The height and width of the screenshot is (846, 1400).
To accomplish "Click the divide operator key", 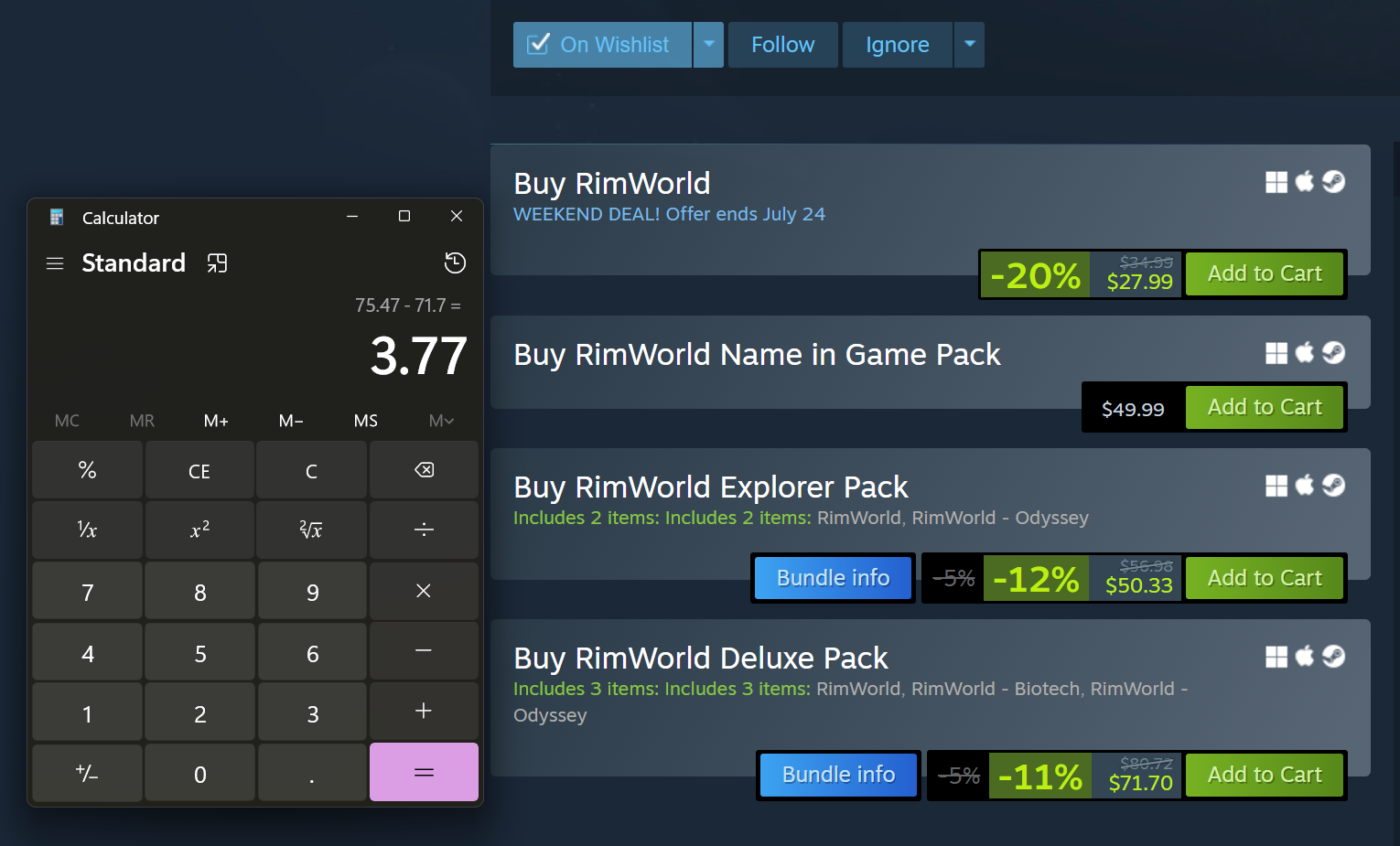I will tap(424, 530).
